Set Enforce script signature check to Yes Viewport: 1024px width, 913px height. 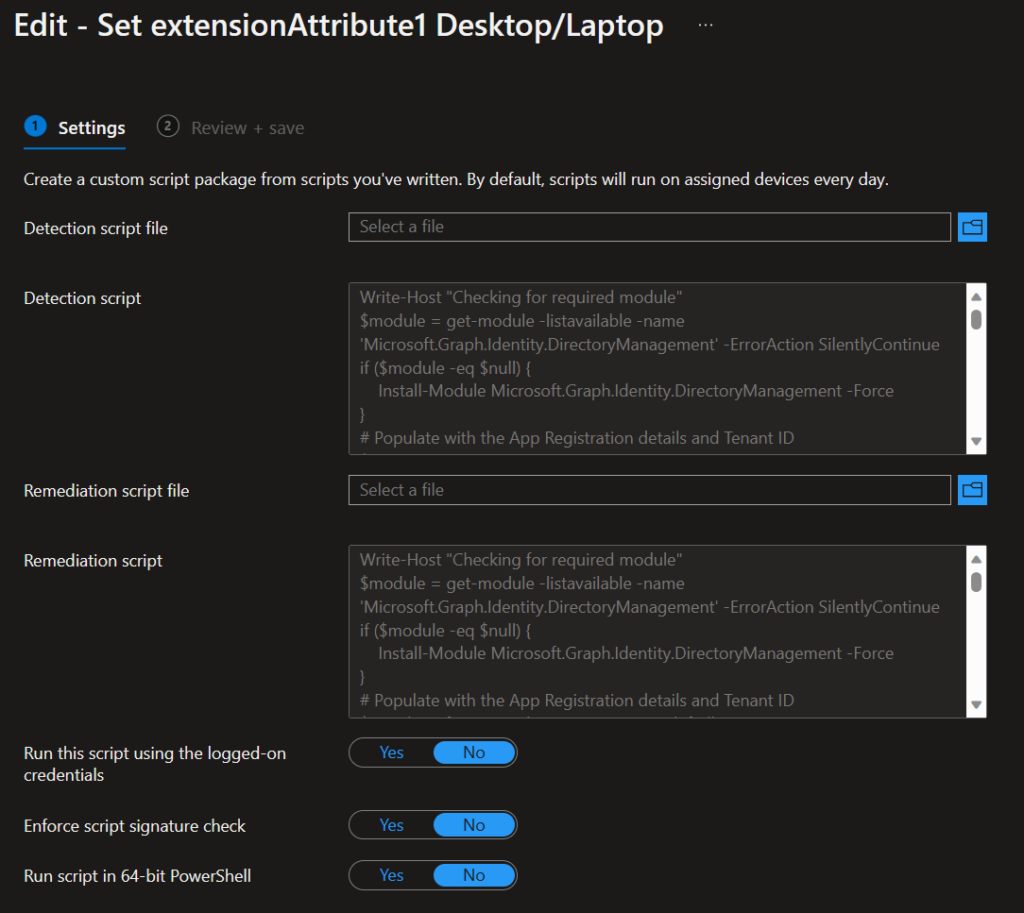pyautogui.click(x=392, y=825)
